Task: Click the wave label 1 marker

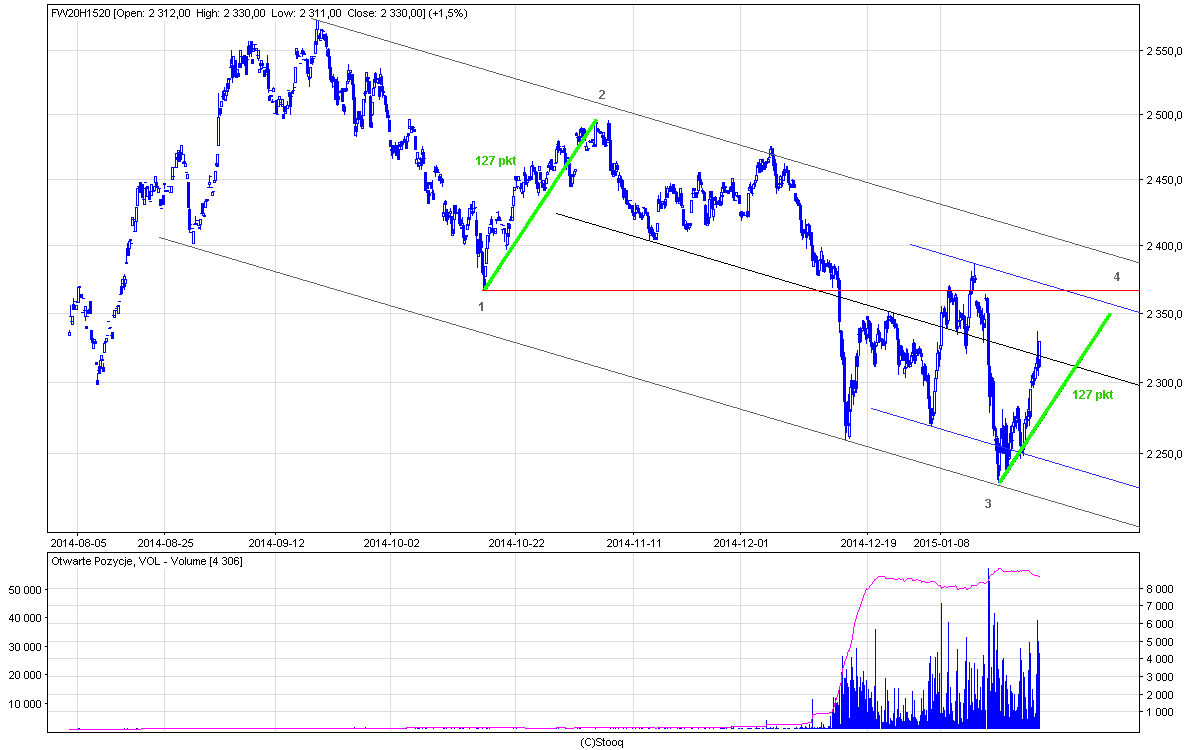Action: pyautogui.click(x=481, y=307)
